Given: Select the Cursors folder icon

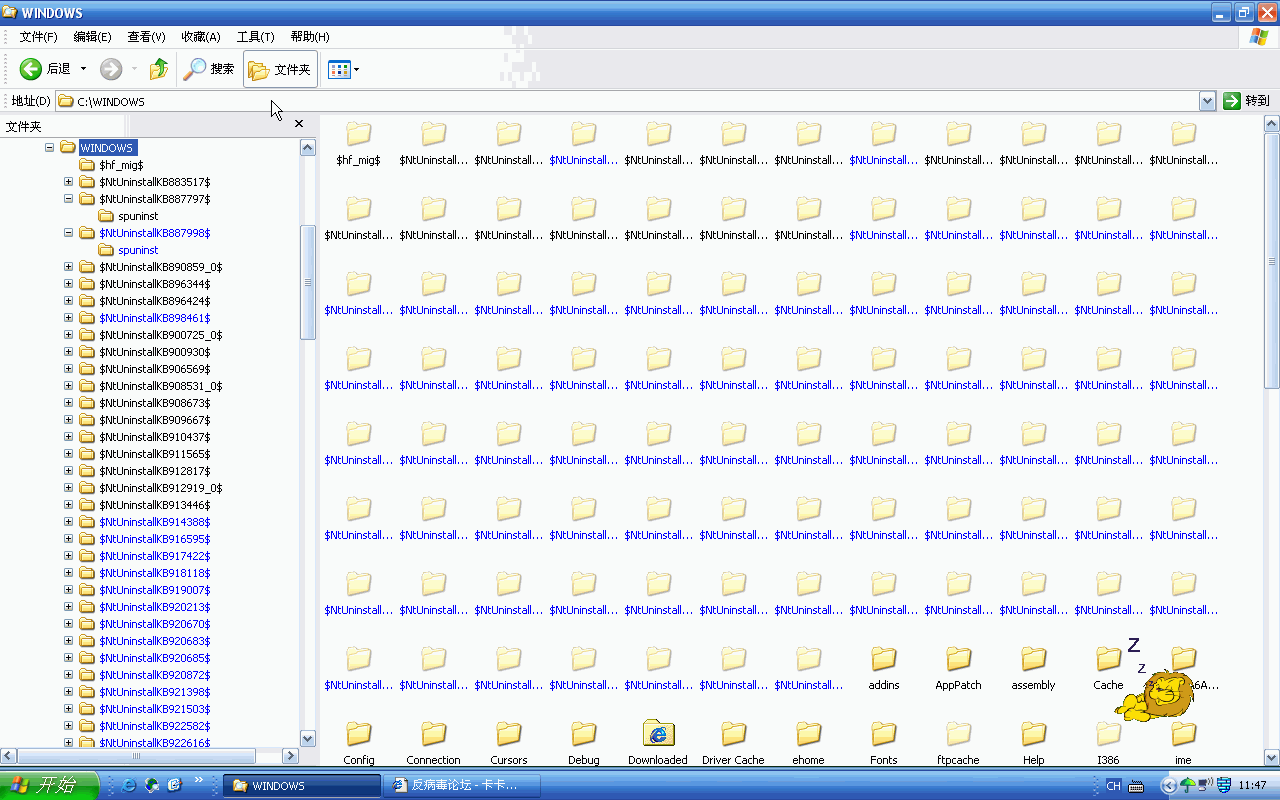Looking at the screenshot, I should 509,734.
